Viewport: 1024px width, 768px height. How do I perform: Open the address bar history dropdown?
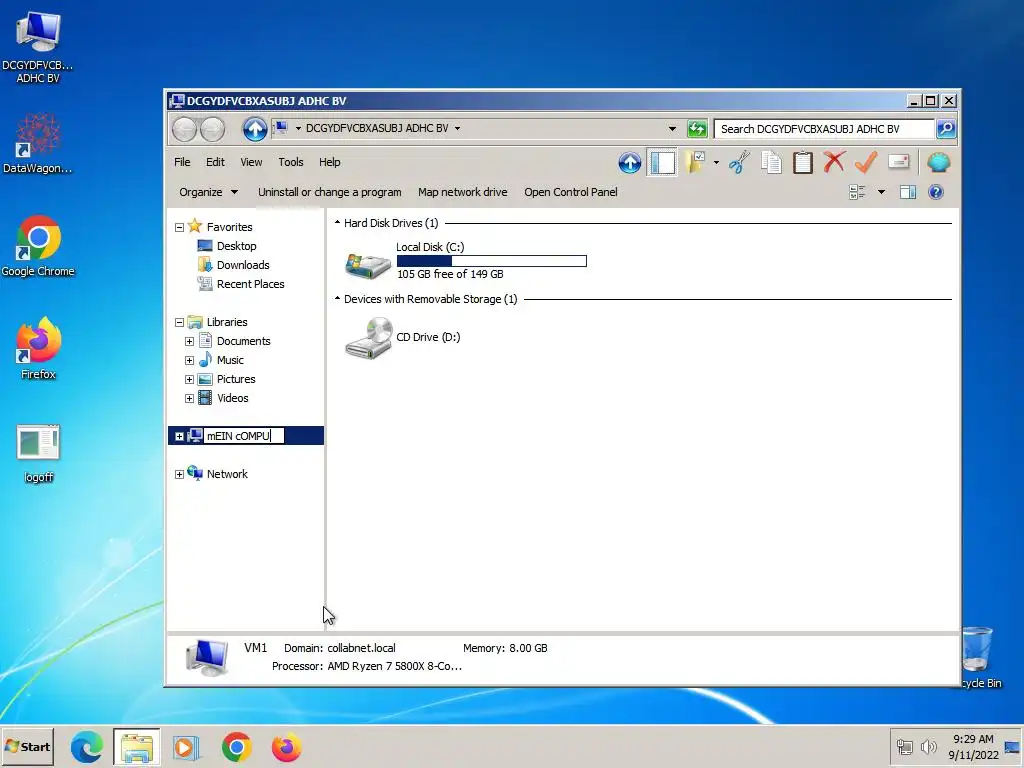click(x=672, y=129)
